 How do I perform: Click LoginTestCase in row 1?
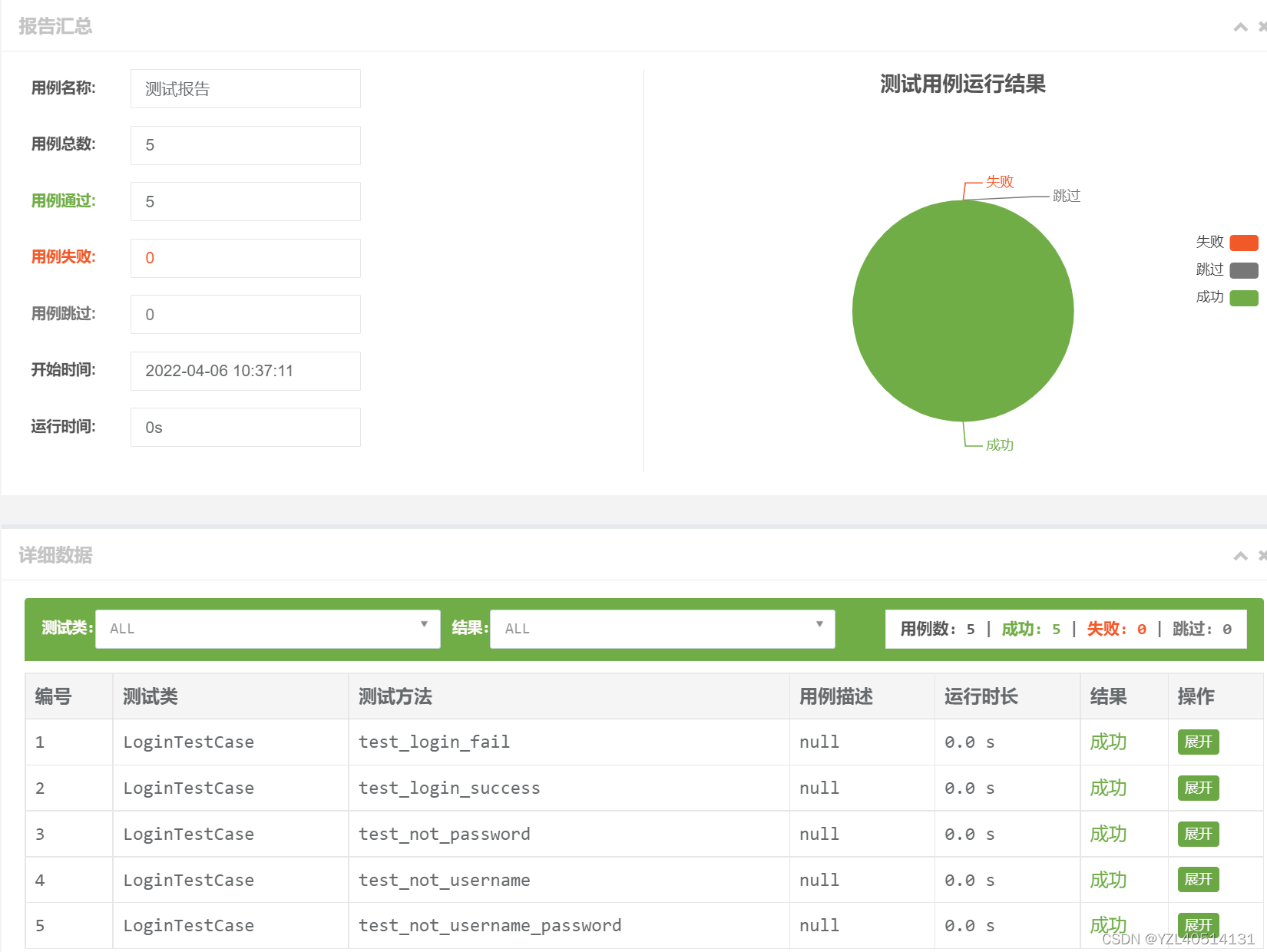[x=189, y=742]
